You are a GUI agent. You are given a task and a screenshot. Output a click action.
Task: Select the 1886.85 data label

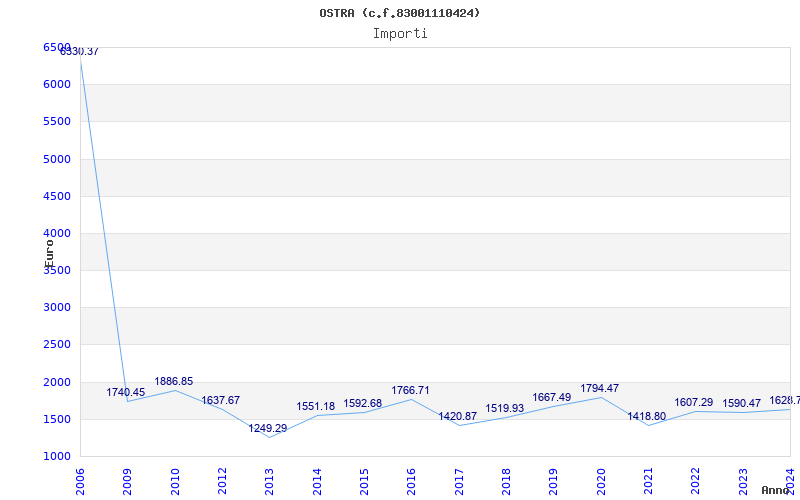click(x=173, y=381)
